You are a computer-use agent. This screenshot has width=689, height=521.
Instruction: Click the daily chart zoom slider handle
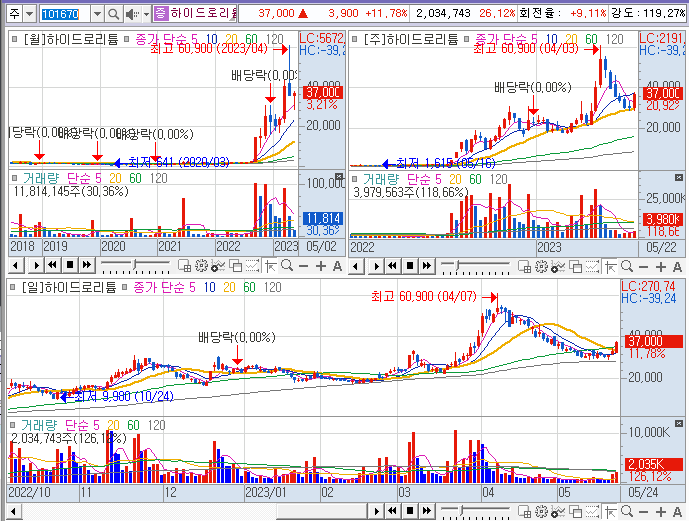pyautogui.click(x=462, y=510)
